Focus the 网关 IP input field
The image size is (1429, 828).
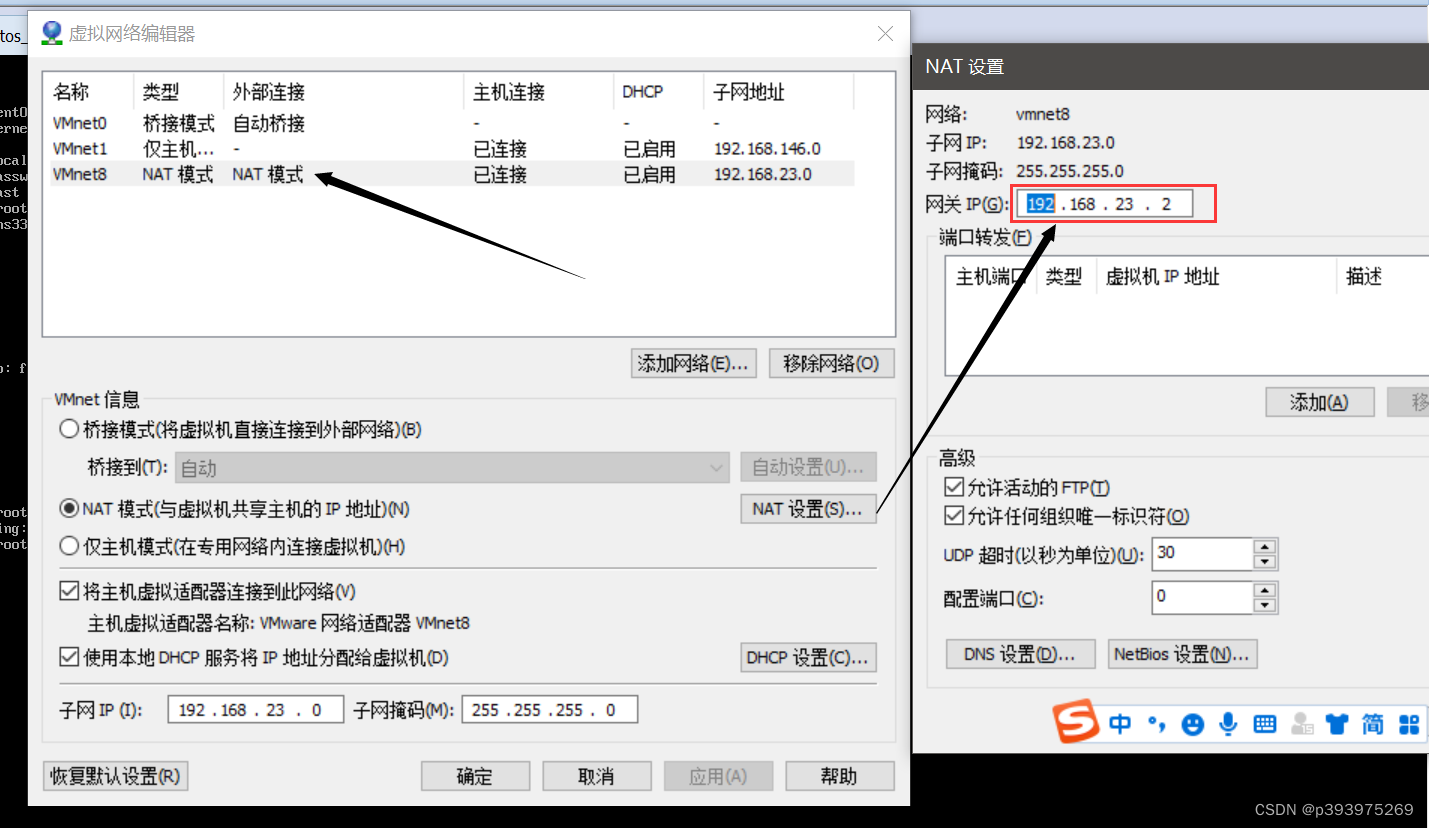pos(1107,204)
